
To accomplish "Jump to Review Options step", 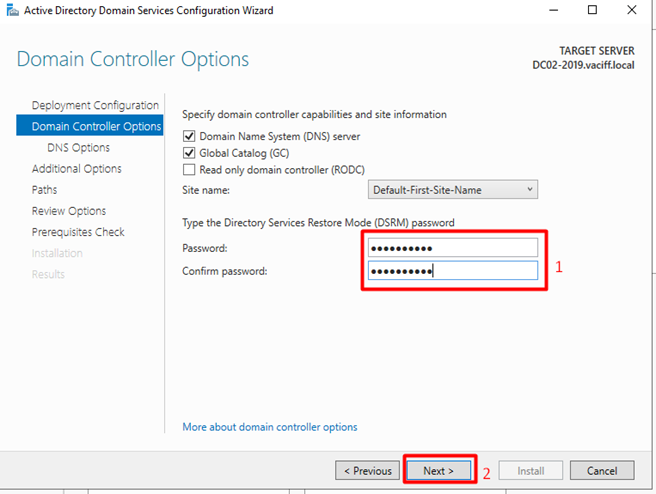I will tap(68, 211).
